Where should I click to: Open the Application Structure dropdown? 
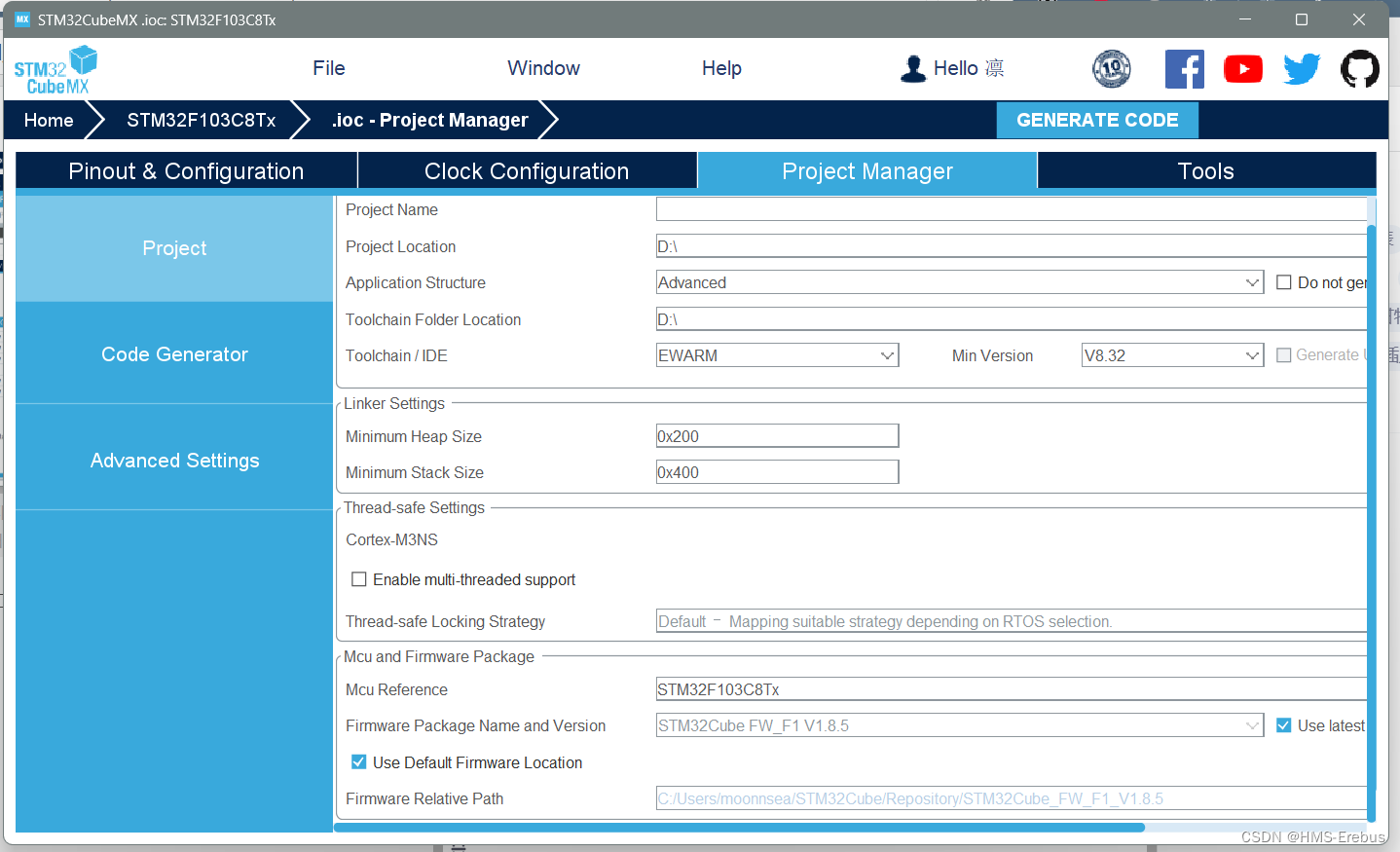coord(960,282)
